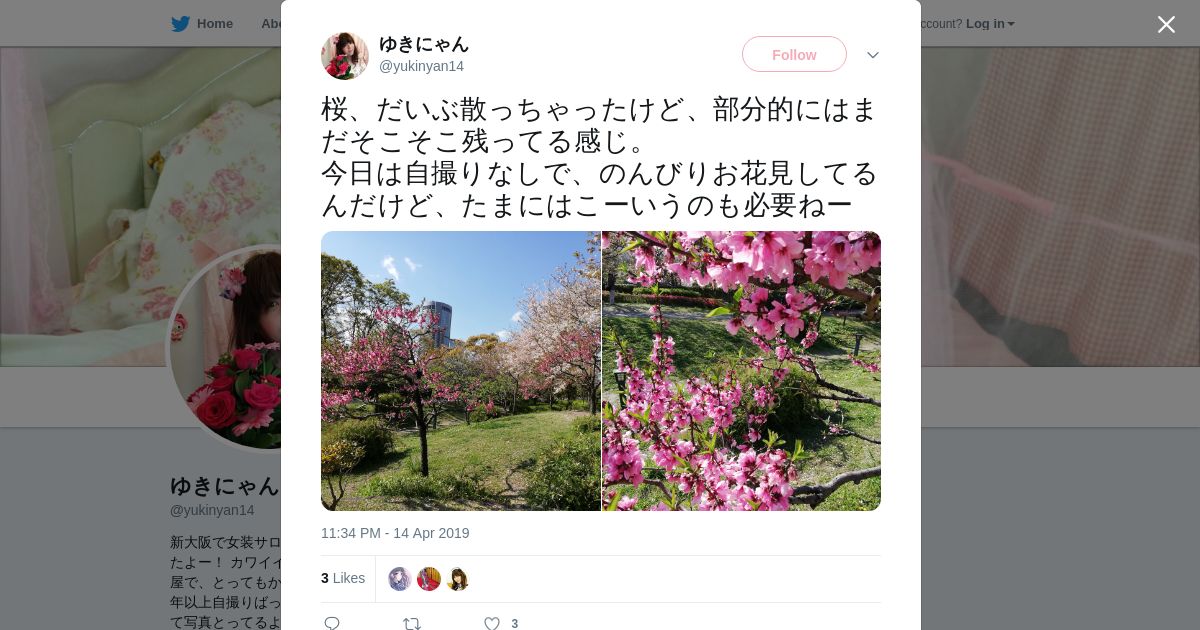The image size is (1200, 630).
Task: Click the Twitter bird Home icon
Action: coord(180,24)
